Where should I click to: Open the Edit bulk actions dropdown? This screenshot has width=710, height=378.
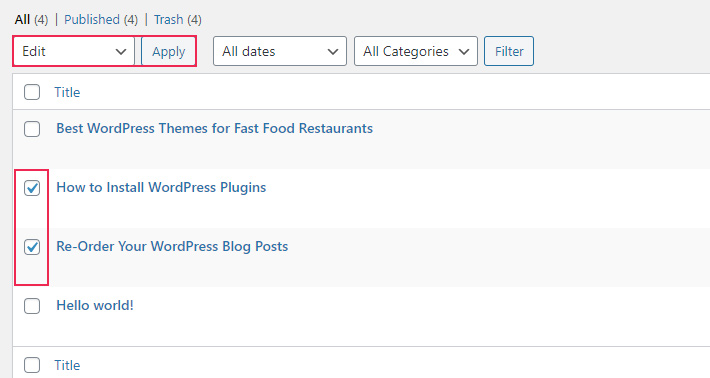(x=74, y=51)
